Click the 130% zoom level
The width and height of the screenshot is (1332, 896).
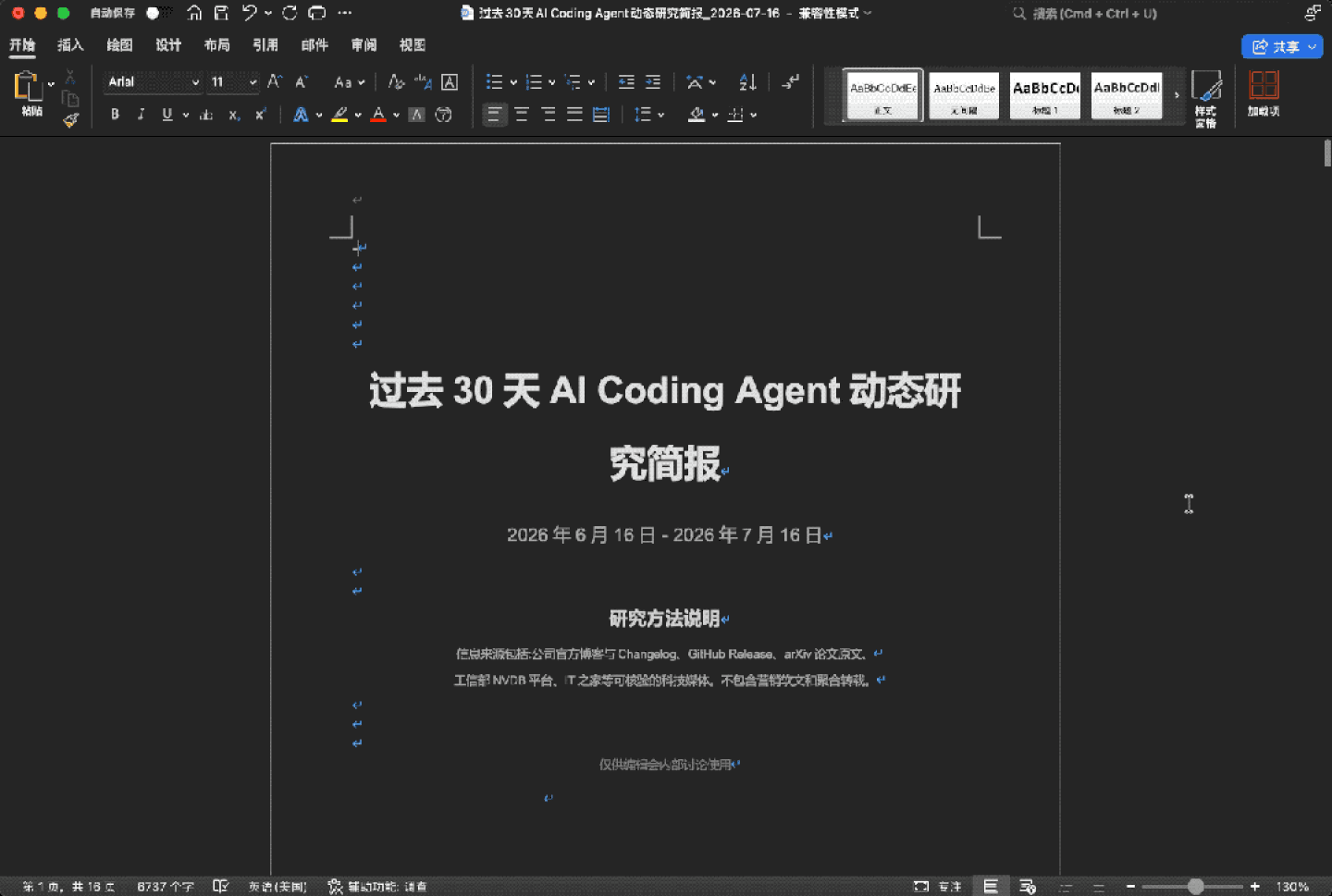pyautogui.click(x=1292, y=886)
